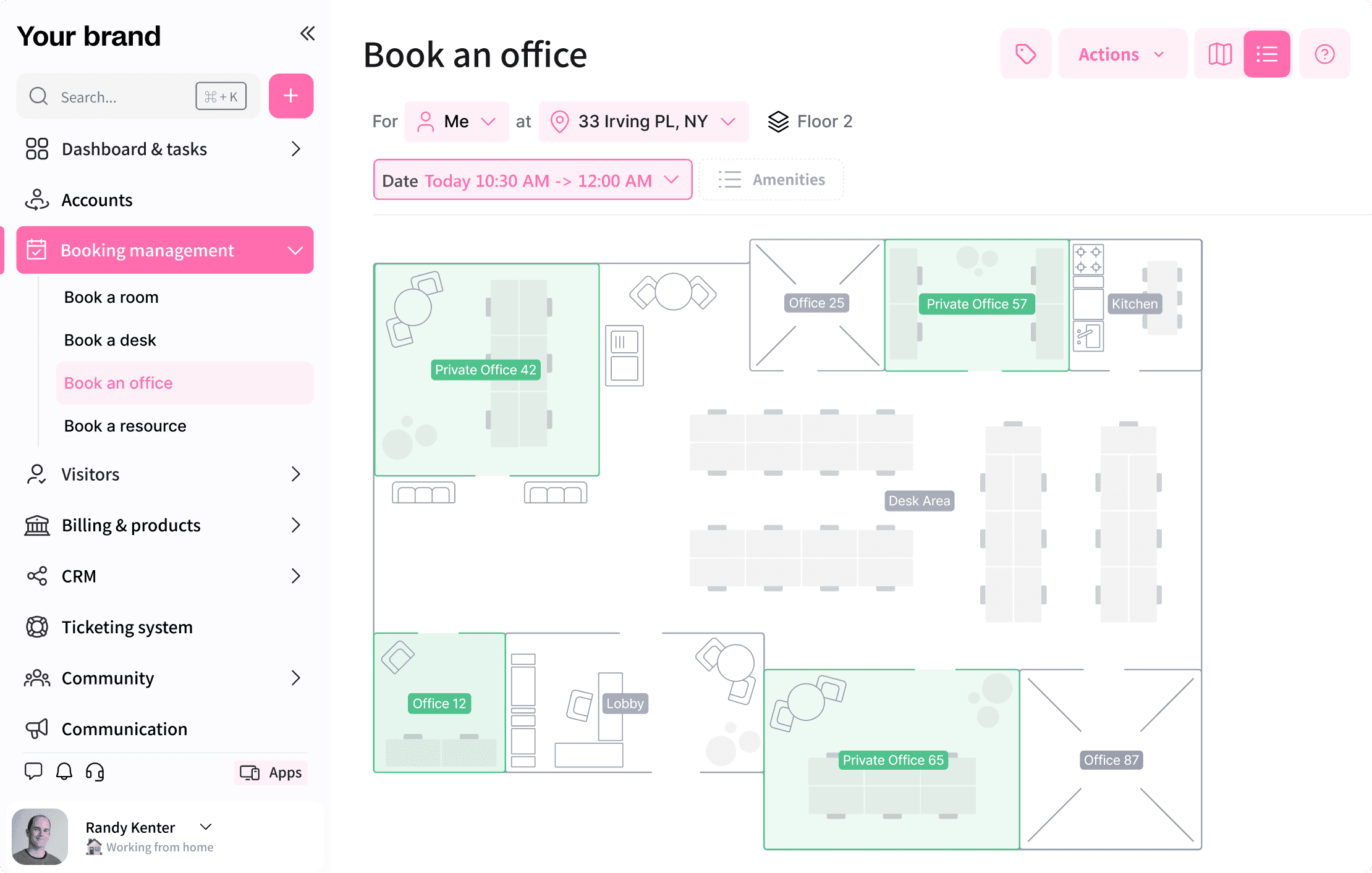The height and width of the screenshot is (873, 1372).
Task: Open the date and time picker
Action: point(532,180)
